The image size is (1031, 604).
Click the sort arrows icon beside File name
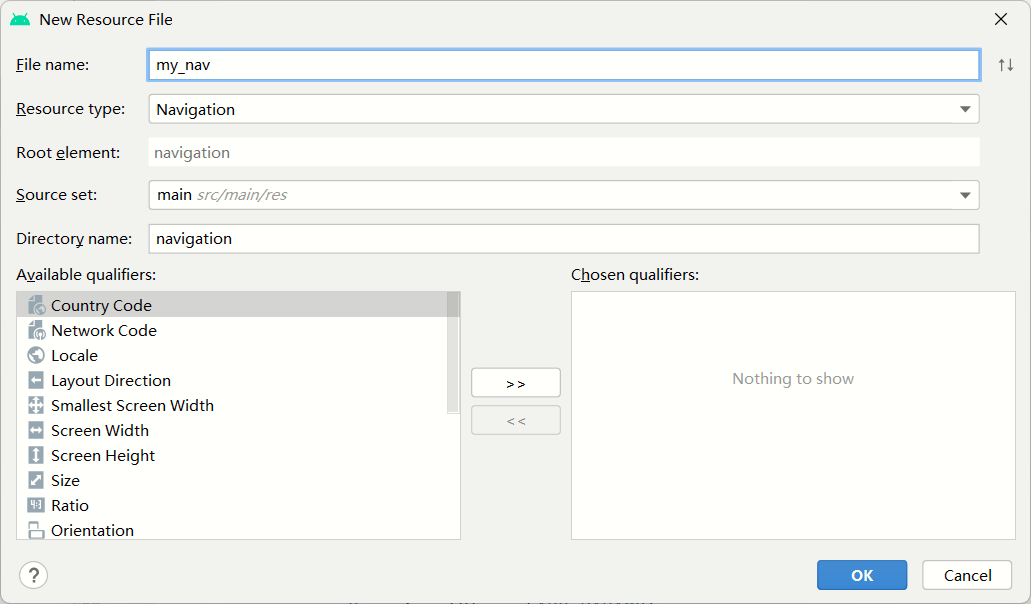click(1005, 65)
